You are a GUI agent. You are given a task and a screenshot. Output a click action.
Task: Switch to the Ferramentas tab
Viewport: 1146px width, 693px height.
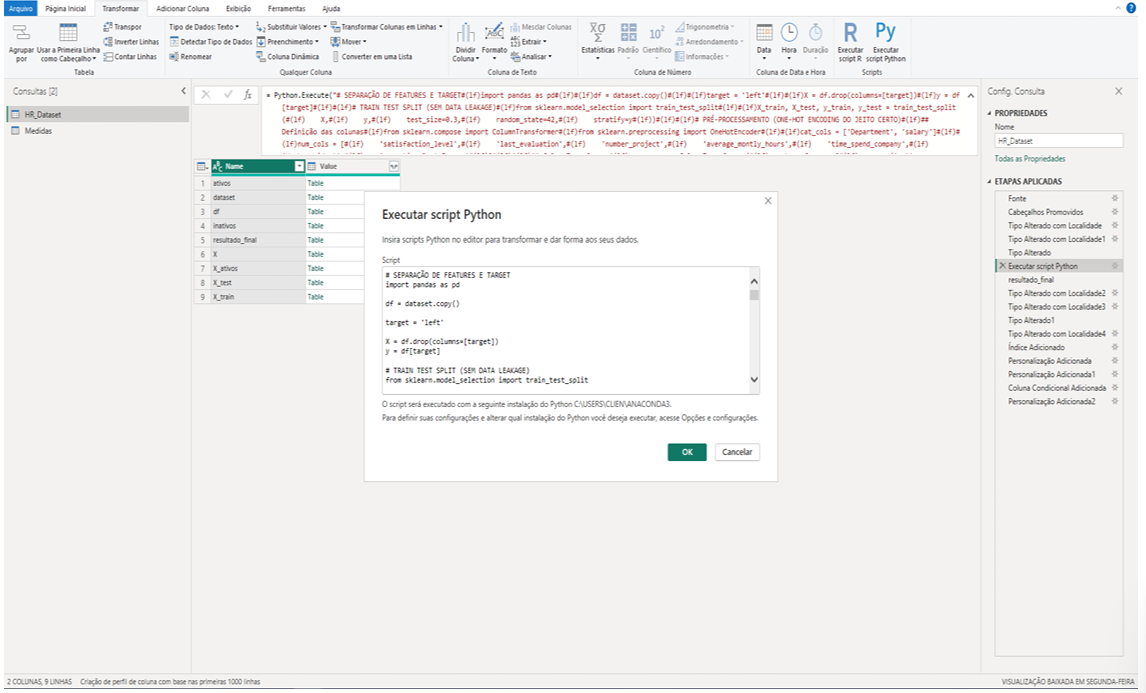(286, 9)
